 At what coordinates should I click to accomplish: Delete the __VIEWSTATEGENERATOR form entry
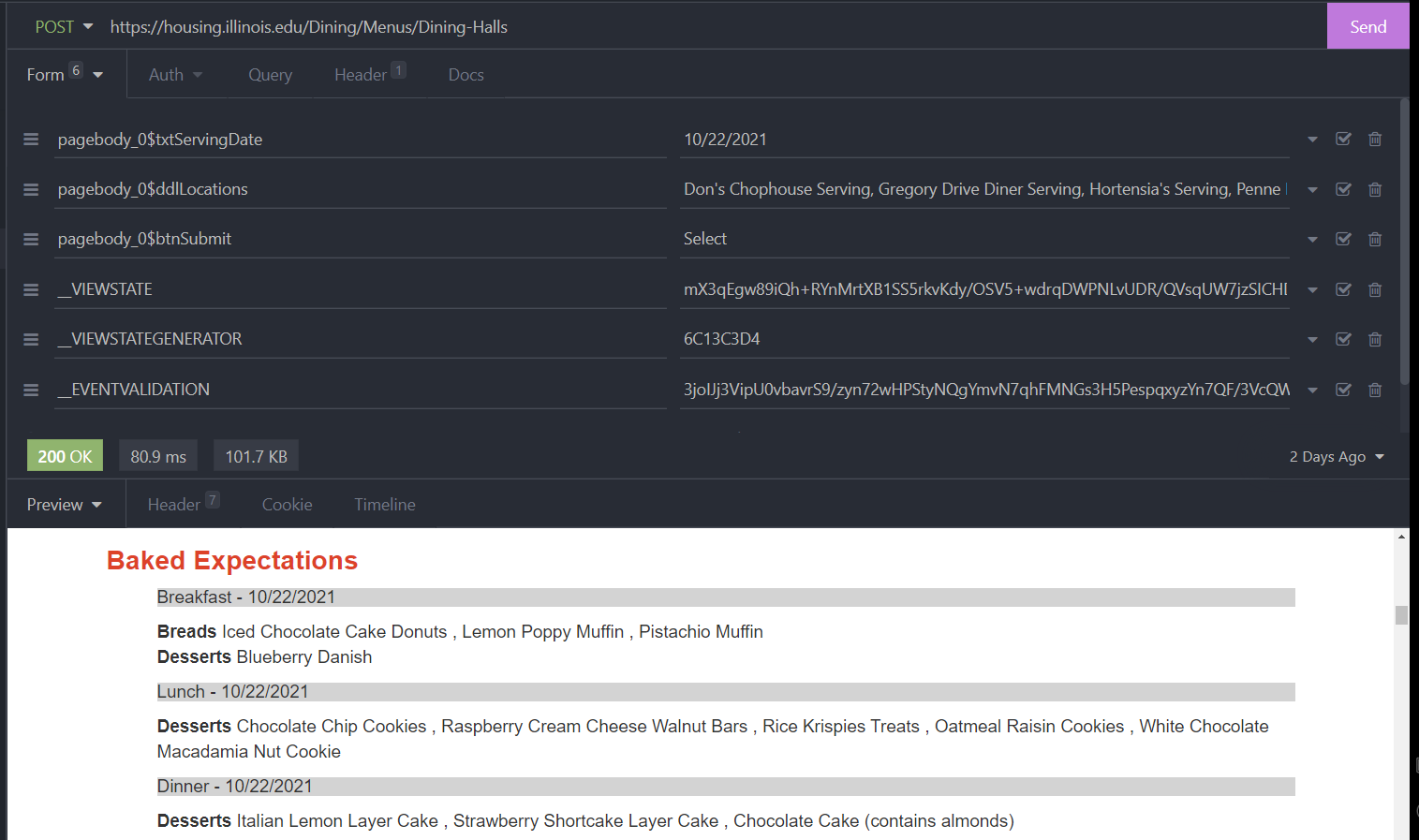click(x=1375, y=339)
